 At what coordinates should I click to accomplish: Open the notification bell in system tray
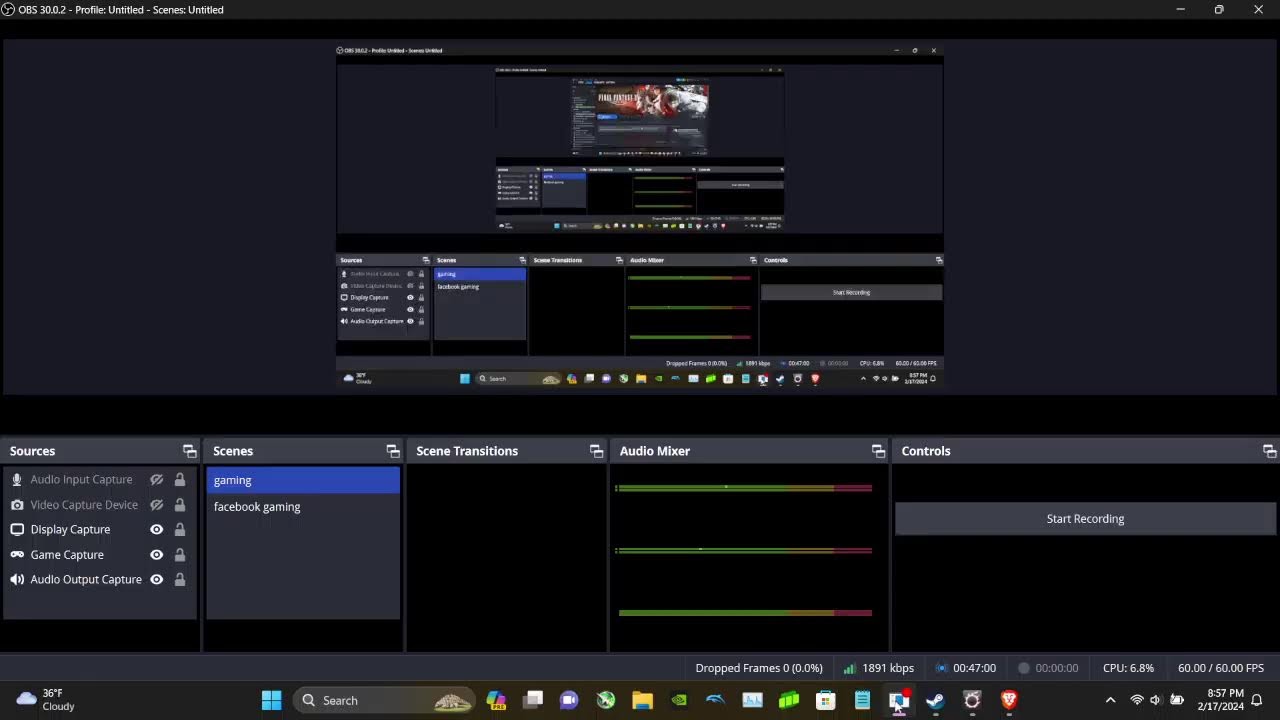pos(1257,700)
